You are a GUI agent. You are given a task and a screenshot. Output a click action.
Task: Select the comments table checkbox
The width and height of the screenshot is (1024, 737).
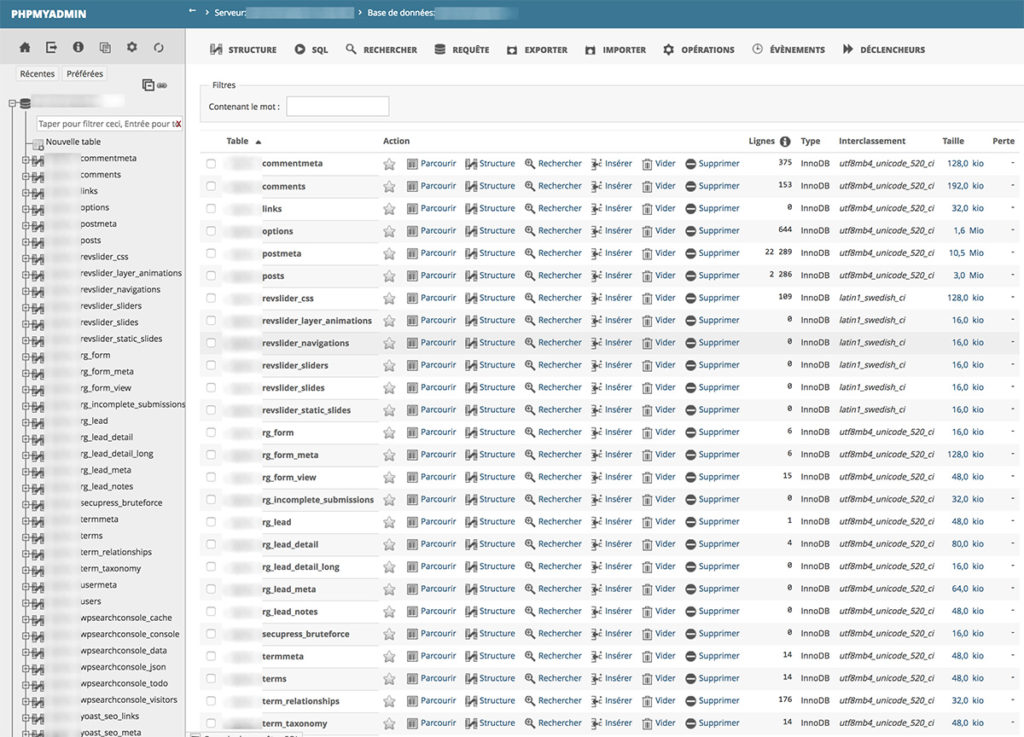point(211,186)
